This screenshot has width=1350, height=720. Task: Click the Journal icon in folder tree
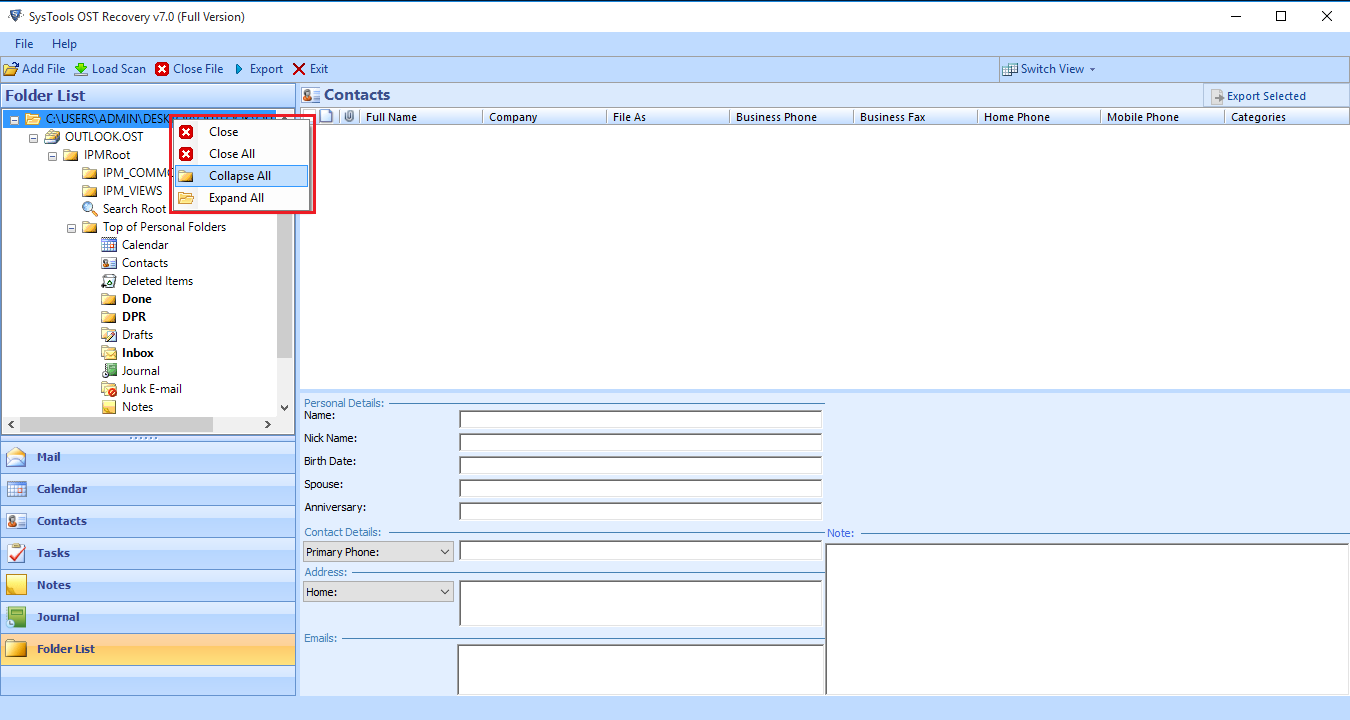(x=109, y=371)
